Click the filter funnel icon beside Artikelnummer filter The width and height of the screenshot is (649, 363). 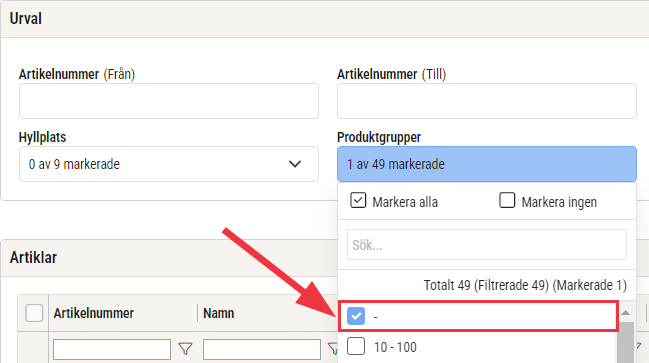tap(185, 349)
